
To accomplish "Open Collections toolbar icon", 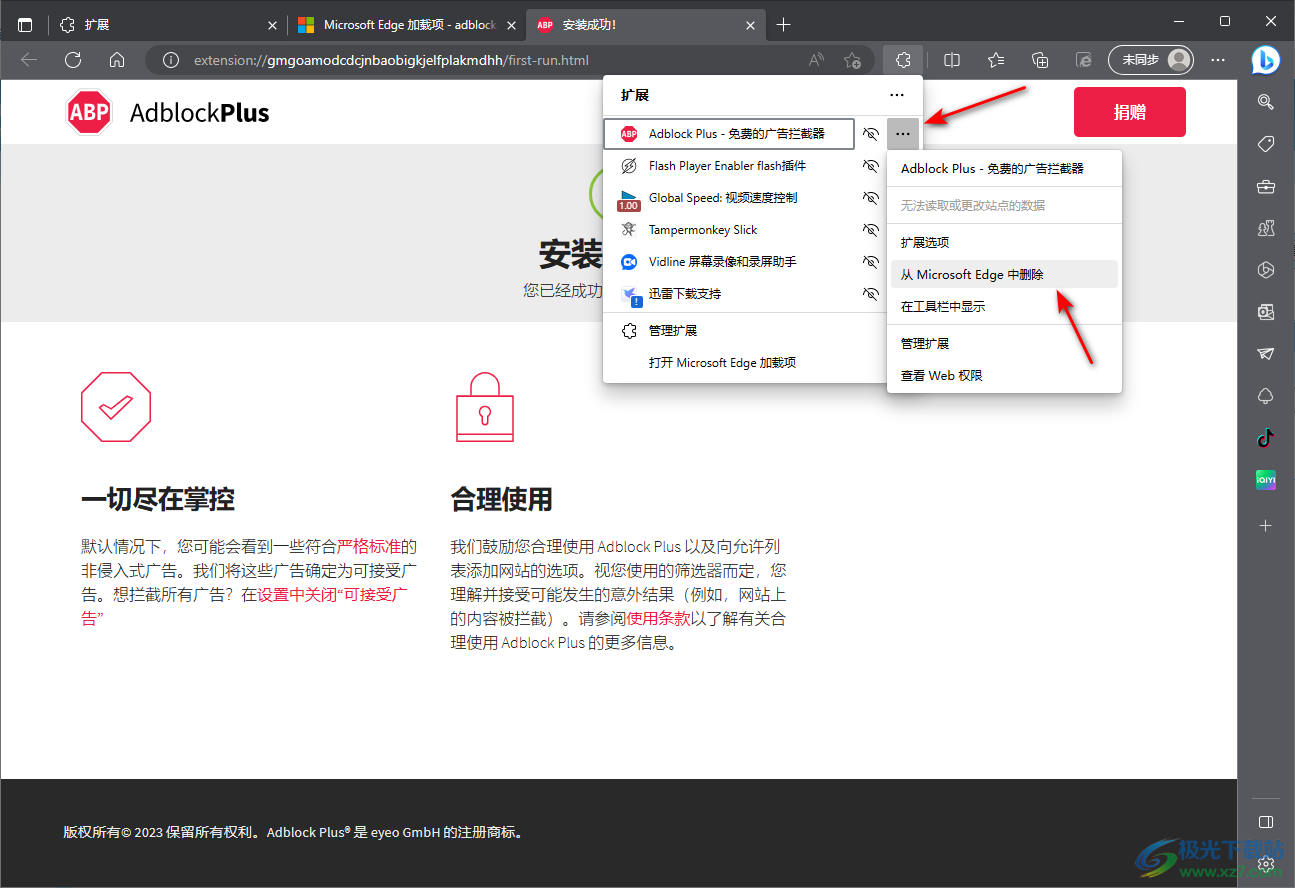I will tap(1040, 60).
